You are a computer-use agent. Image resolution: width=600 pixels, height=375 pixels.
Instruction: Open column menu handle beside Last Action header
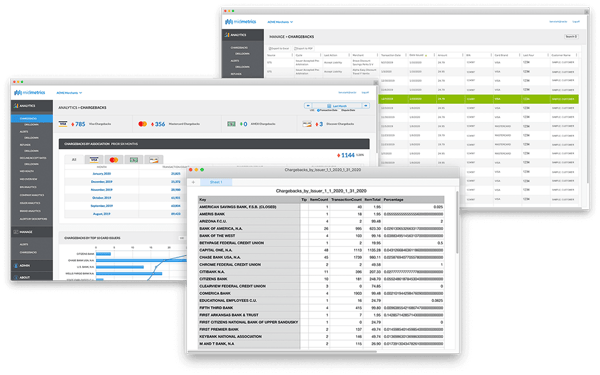click(349, 55)
